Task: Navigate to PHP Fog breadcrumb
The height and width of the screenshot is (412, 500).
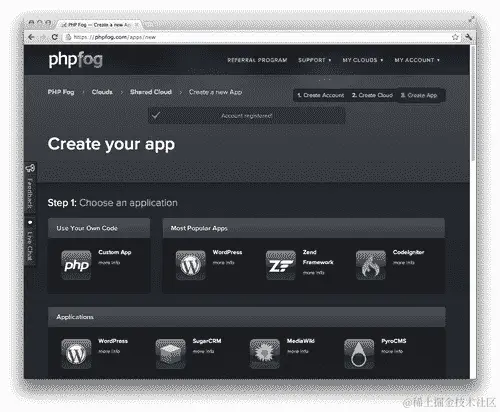Action: (61, 92)
